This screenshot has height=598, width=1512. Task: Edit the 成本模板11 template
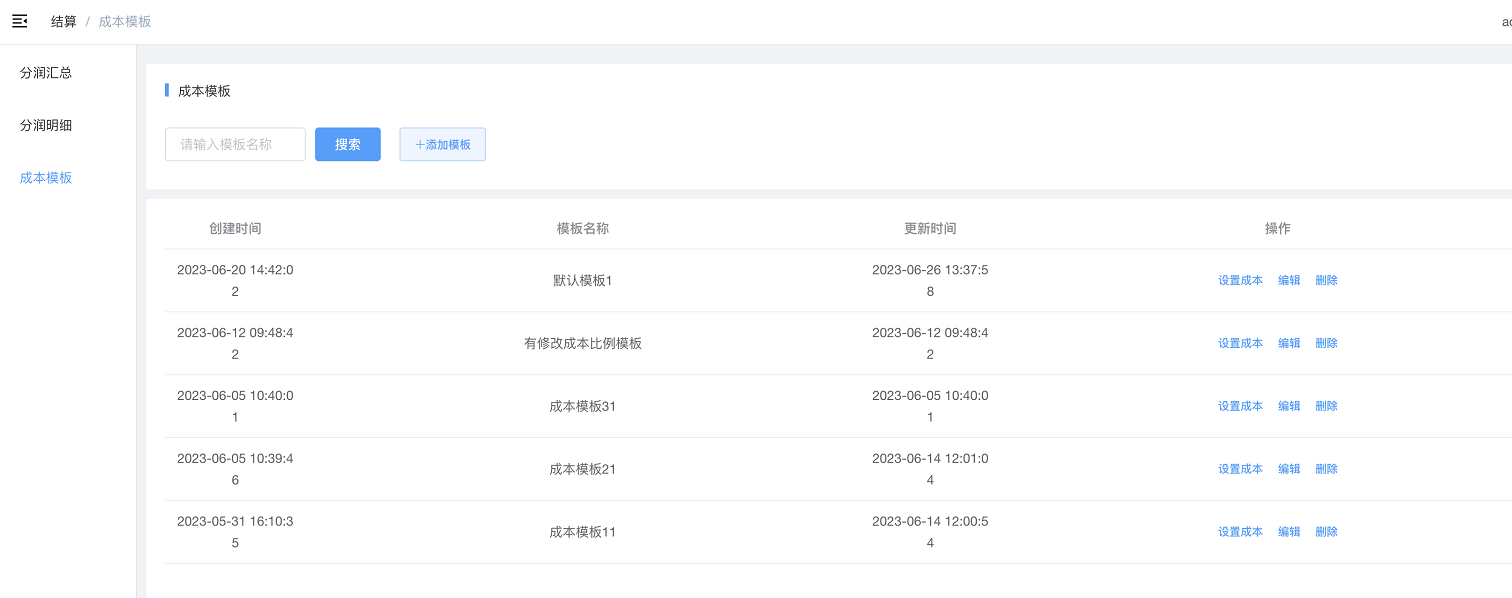[1289, 532]
